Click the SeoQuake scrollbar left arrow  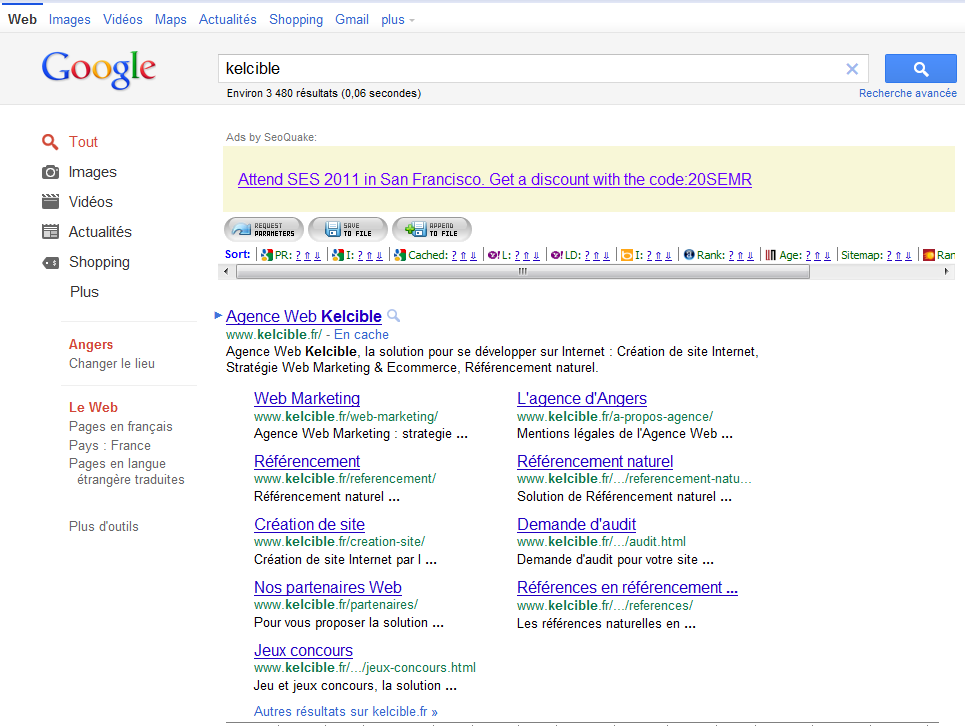coord(226,271)
